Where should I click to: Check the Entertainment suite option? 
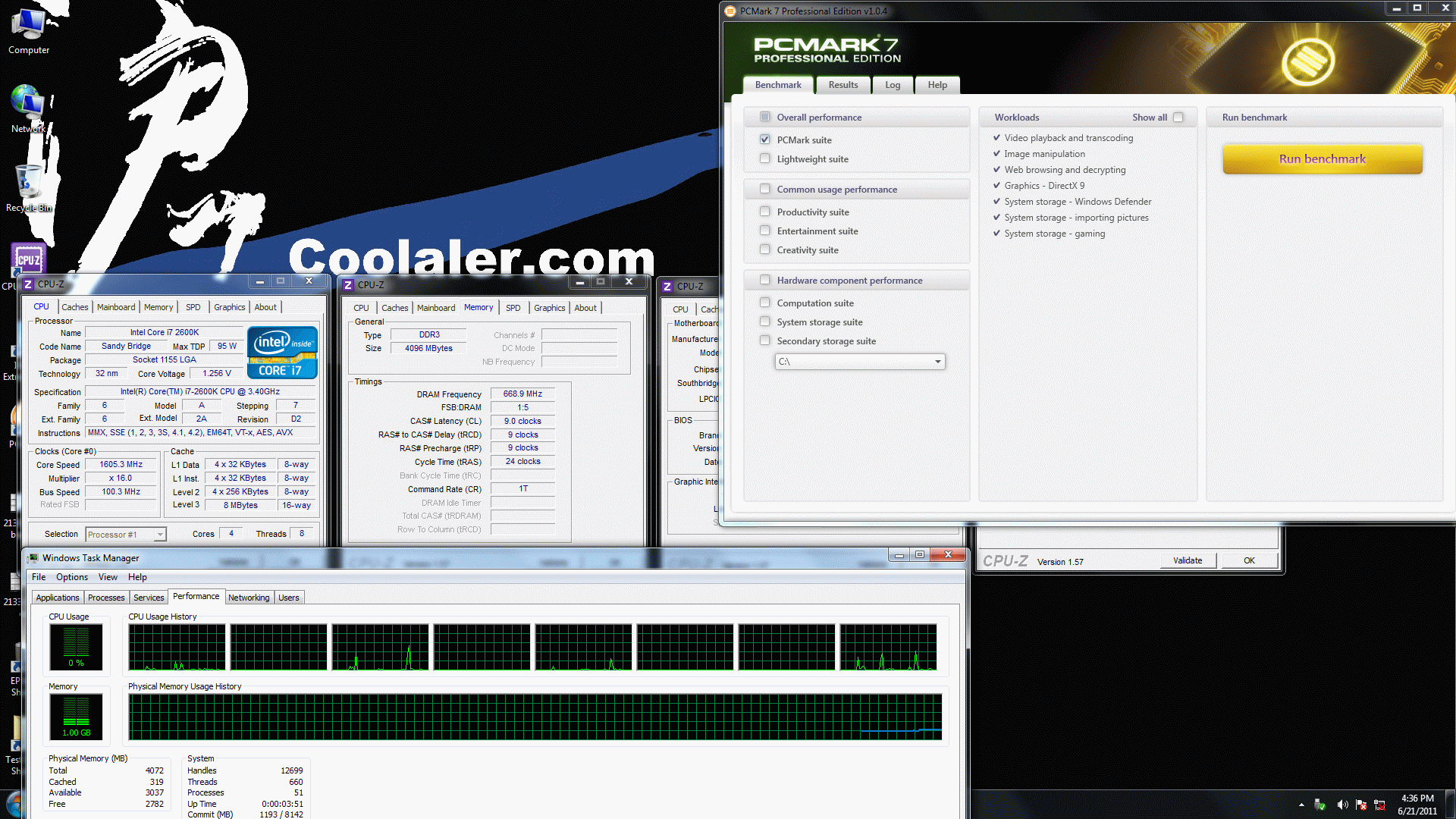(764, 231)
